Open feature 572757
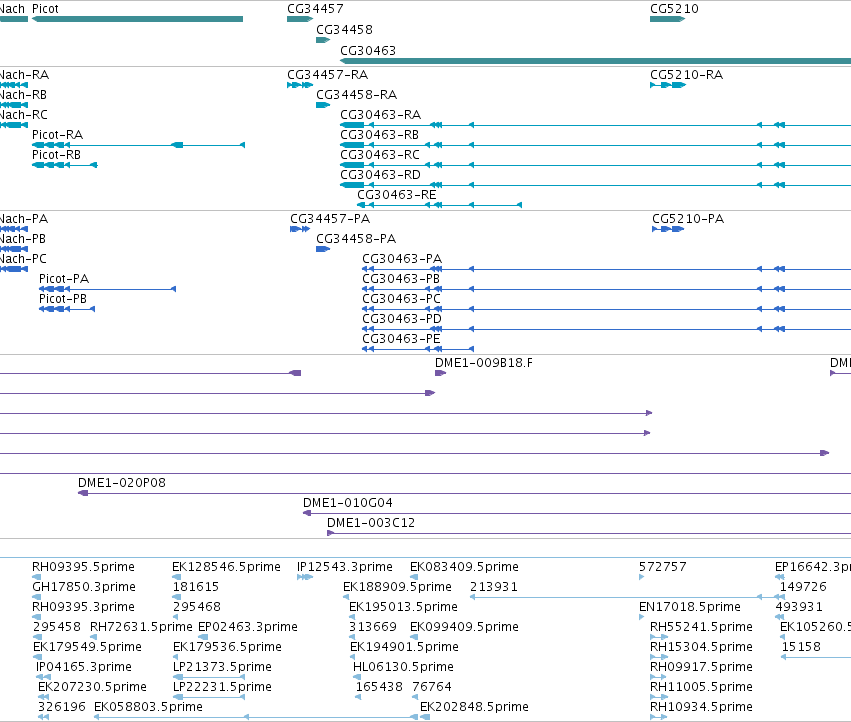The height and width of the screenshot is (722, 851). [663, 567]
